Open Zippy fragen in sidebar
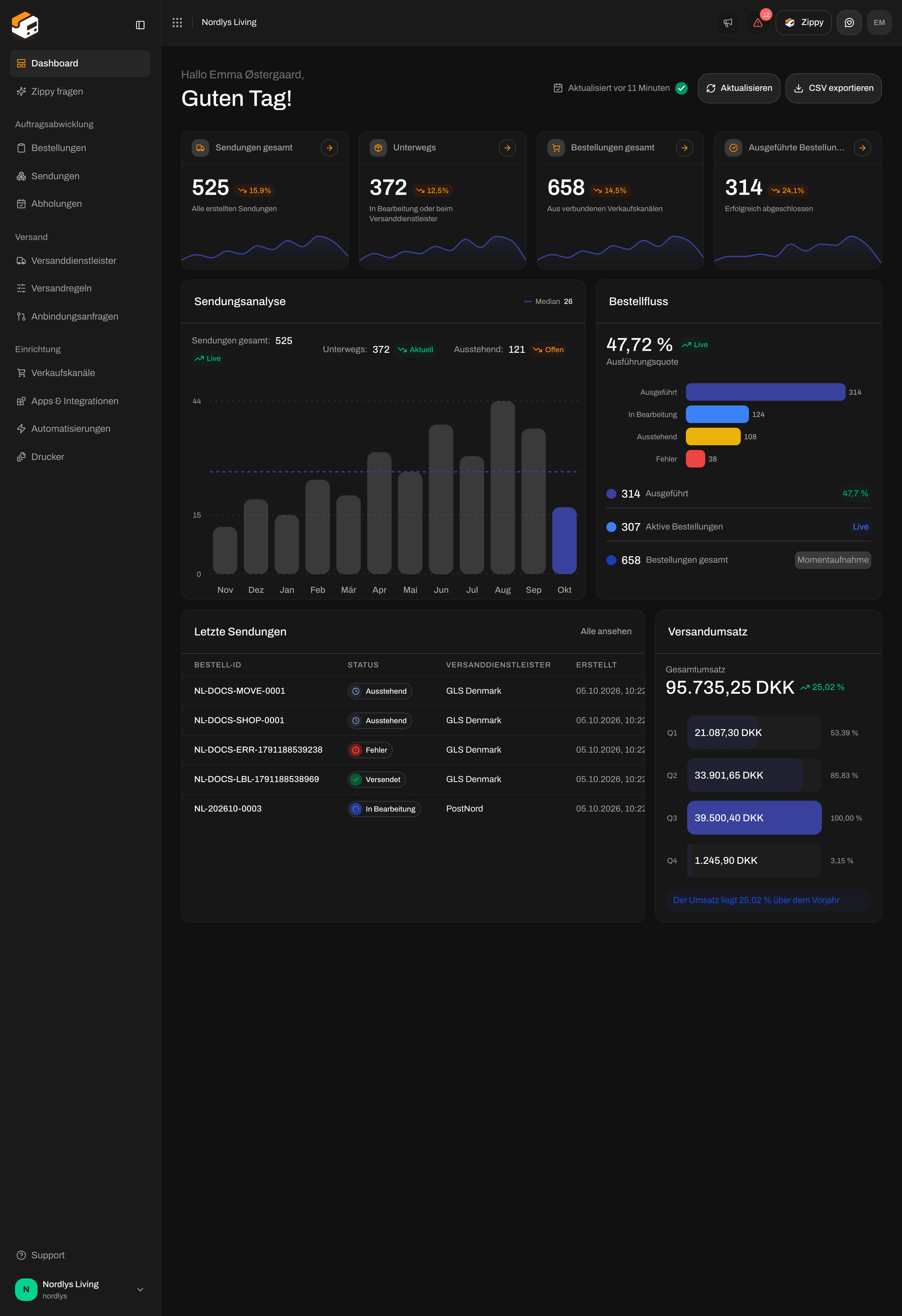The image size is (902, 1316). pyautogui.click(x=80, y=92)
